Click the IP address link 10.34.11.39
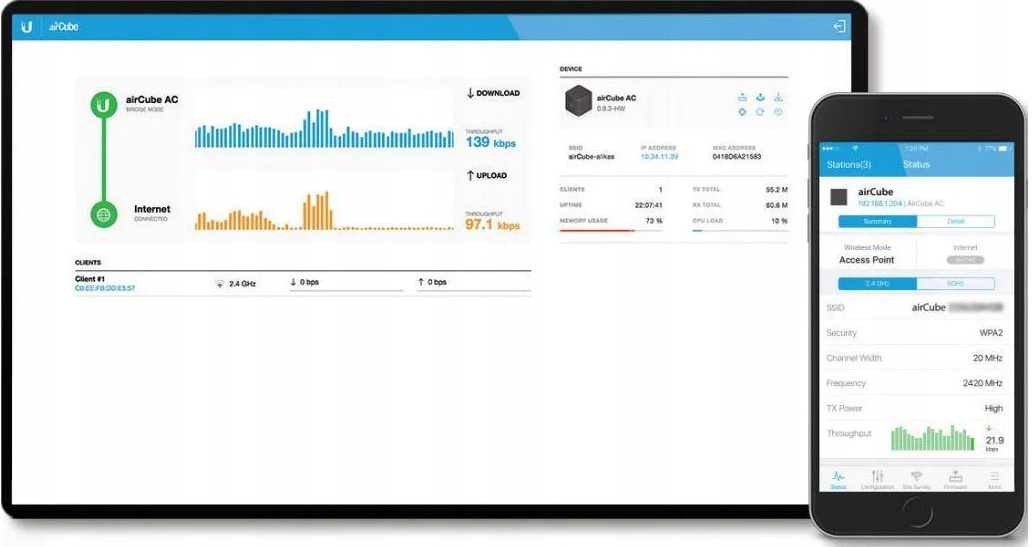1032x547 pixels. (x=659, y=157)
